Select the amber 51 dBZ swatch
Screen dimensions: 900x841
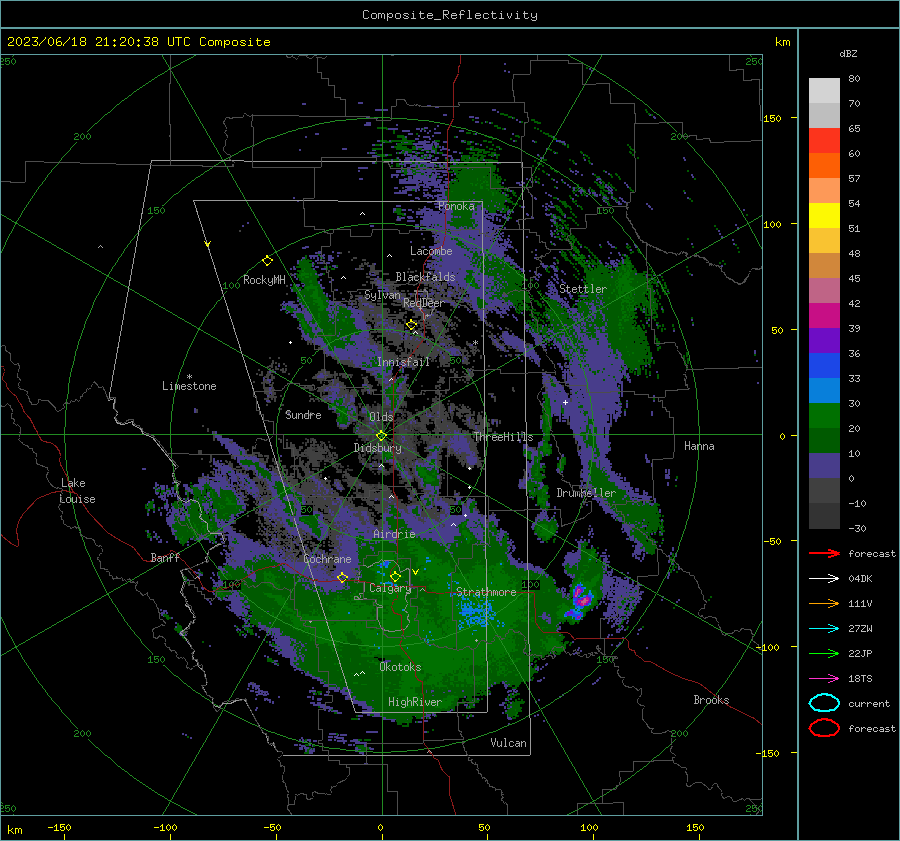824,241
